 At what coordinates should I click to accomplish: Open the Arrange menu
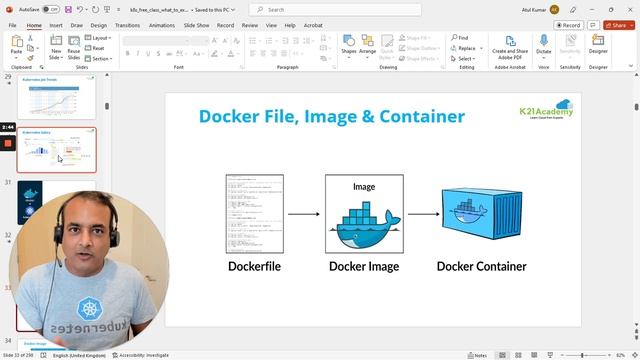click(367, 47)
